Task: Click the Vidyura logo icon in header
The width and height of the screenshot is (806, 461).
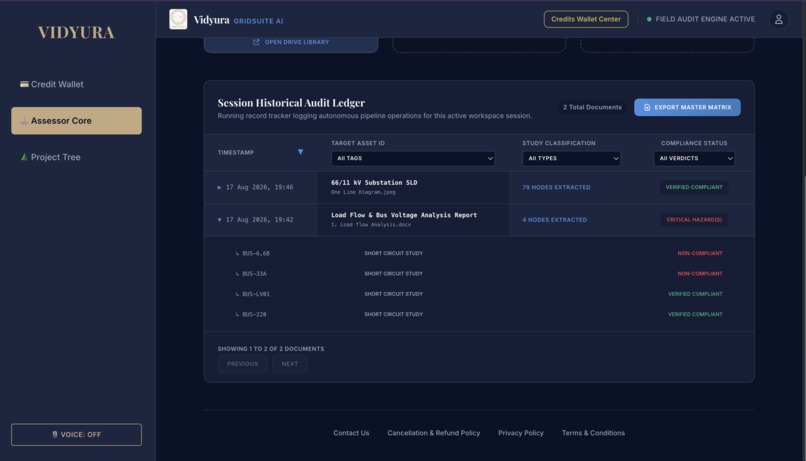Action: 178,19
